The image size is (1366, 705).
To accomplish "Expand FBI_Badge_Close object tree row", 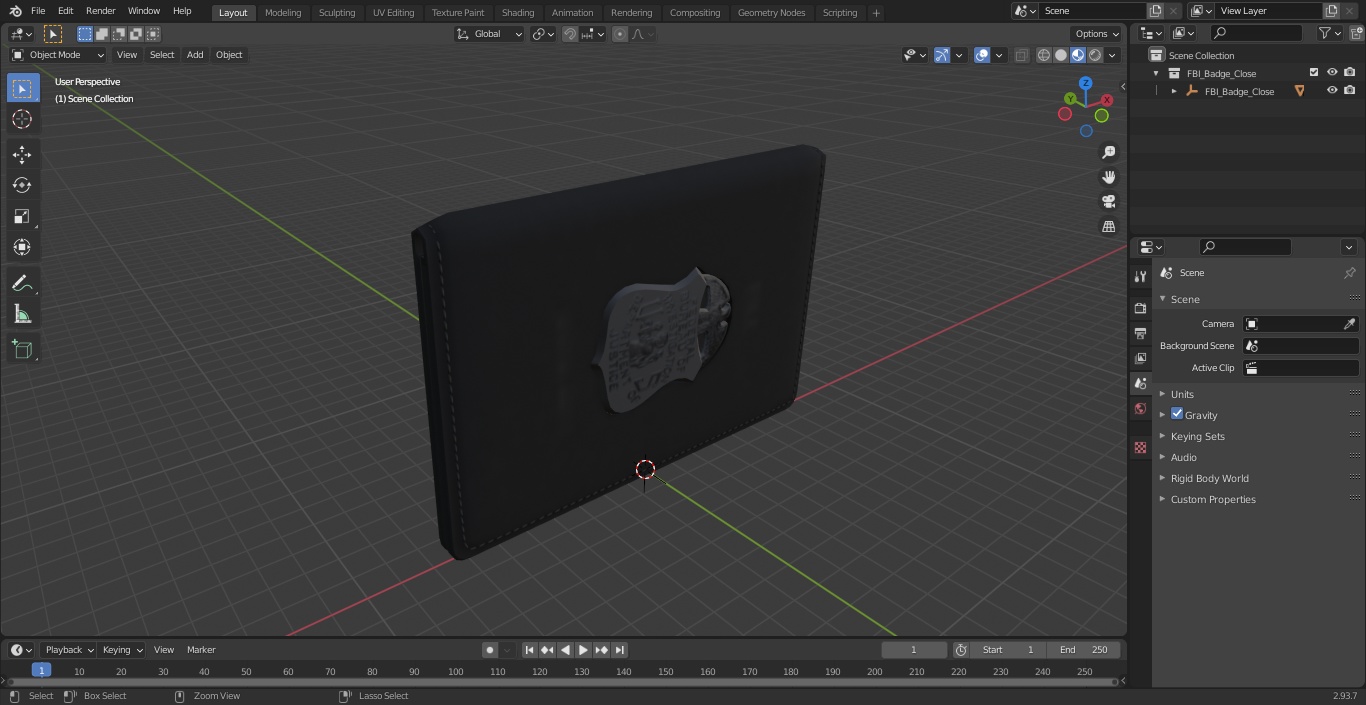I will 1174,91.
